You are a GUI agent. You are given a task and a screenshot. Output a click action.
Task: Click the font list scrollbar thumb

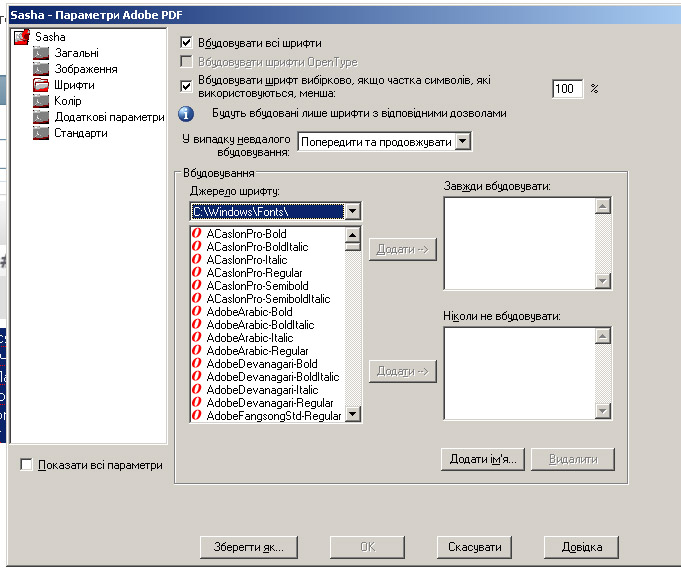pos(353,247)
